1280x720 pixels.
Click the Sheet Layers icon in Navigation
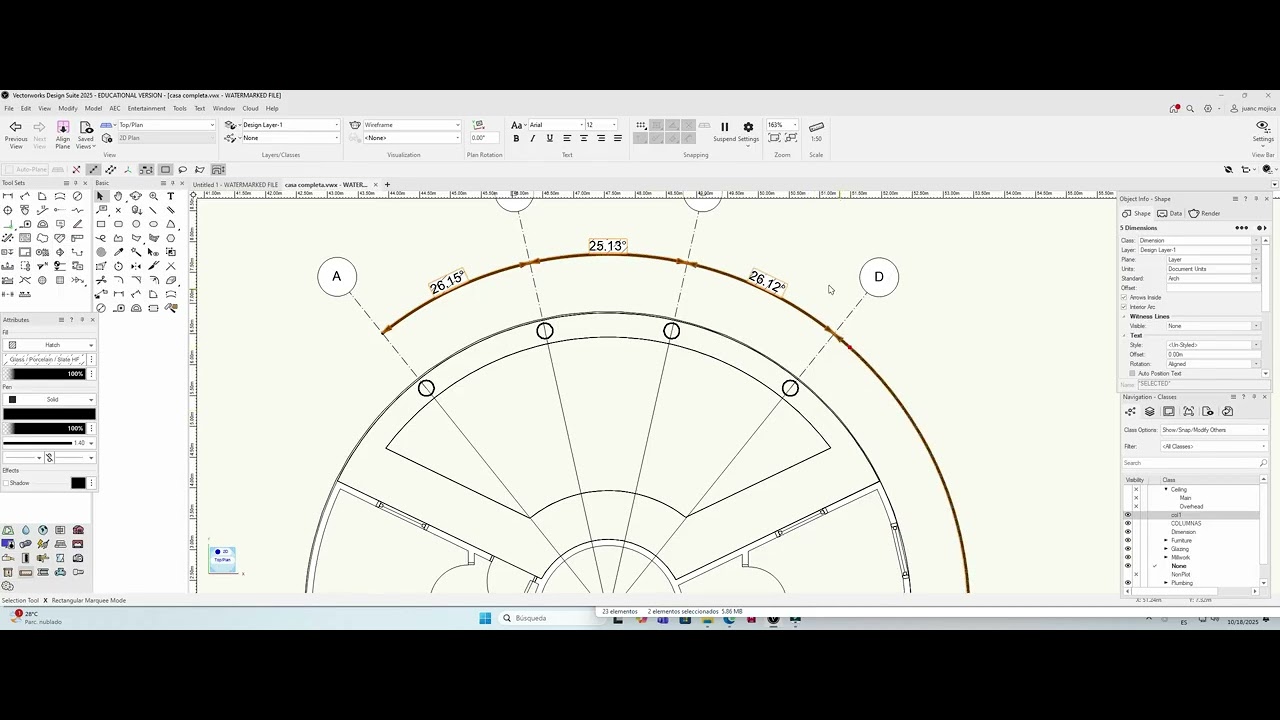[x=1169, y=411]
